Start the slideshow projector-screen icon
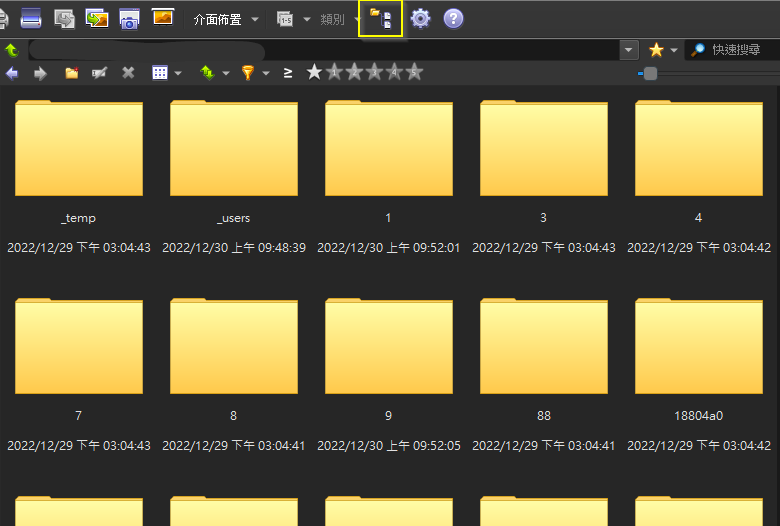The height and width of the screenshot is (526, 780). tap(163, 17)
